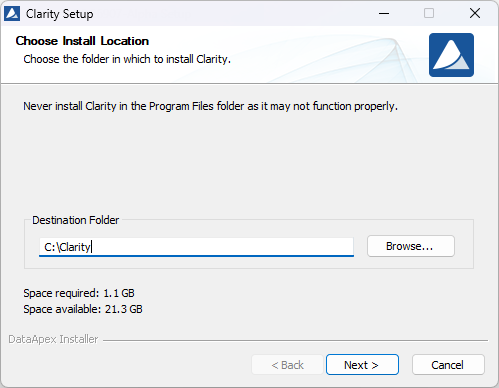
Task: Click the Clarity logo in title bar
Action: [12, 14]
